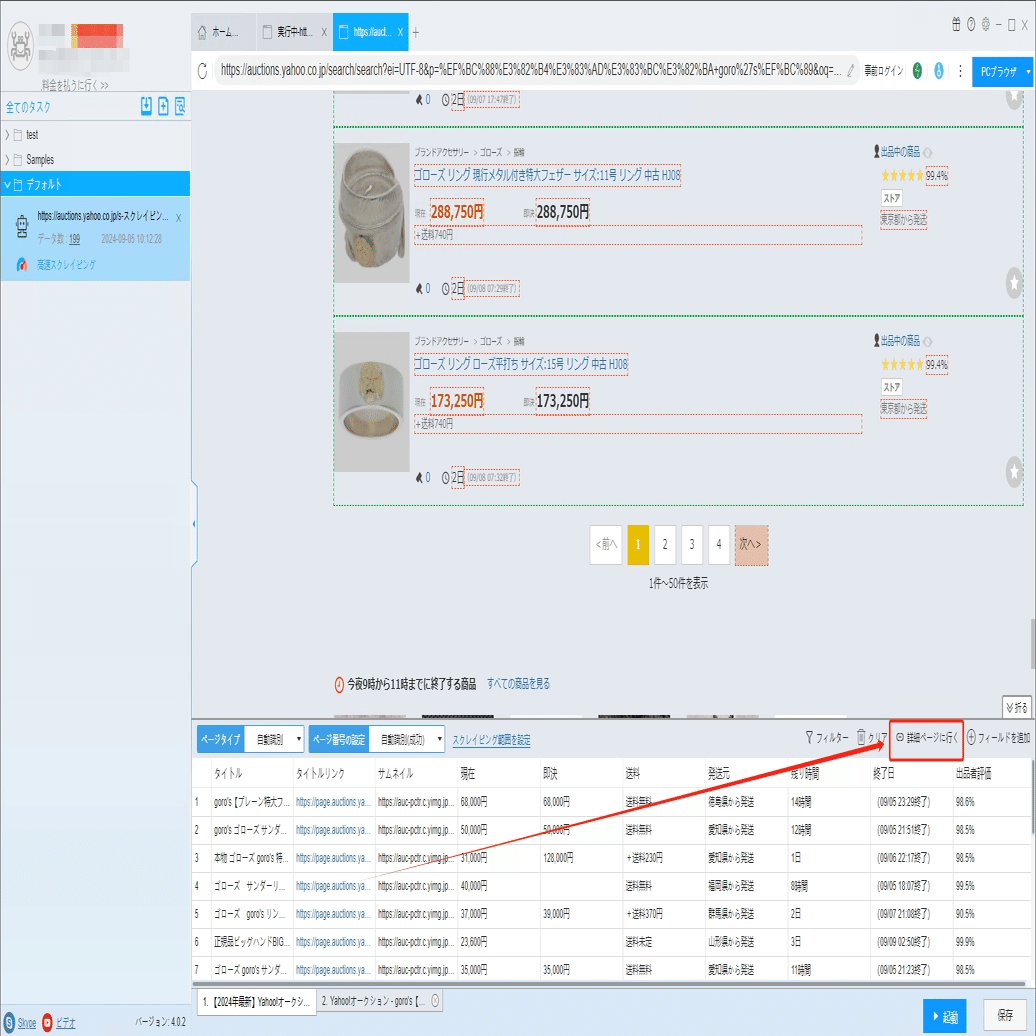Viewport: 1036px width, 1036px height.
Task: Go to page 4 of results
Action: click(719, 544)
